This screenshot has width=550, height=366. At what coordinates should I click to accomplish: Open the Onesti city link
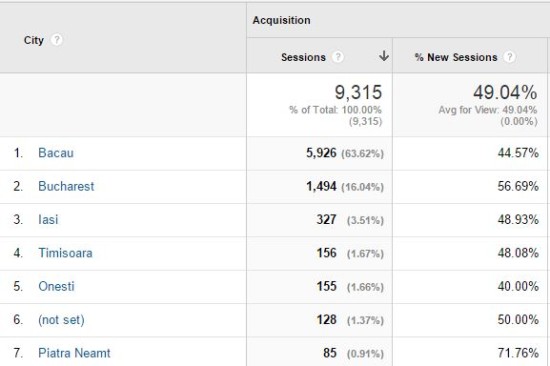(56, 286)
